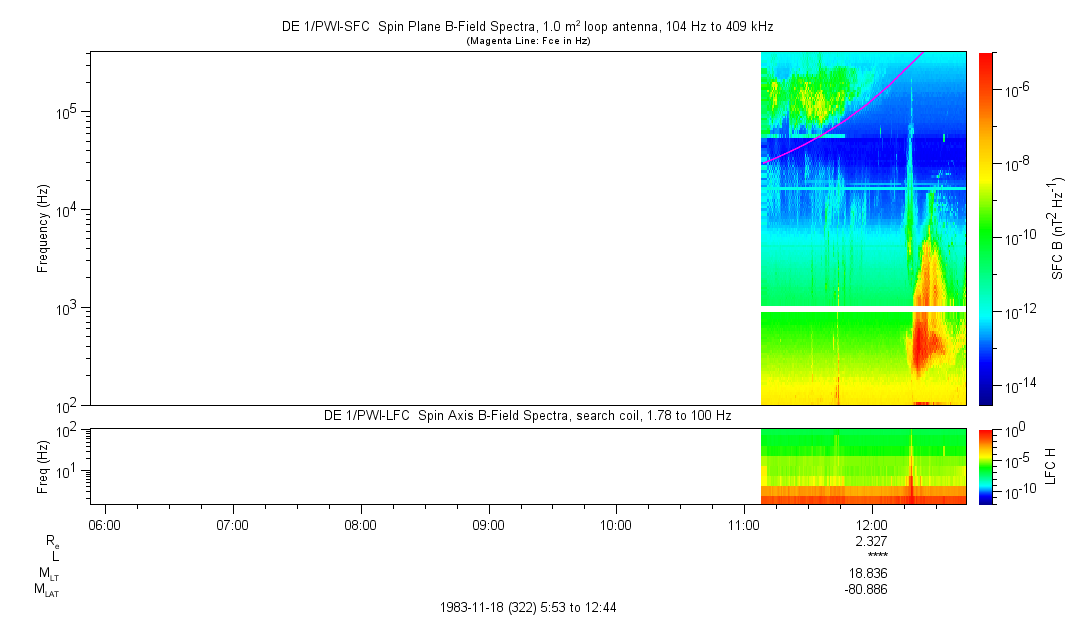1083x620 pixels.
Task: Click the date range text below the plot
Action: (534, 607)
